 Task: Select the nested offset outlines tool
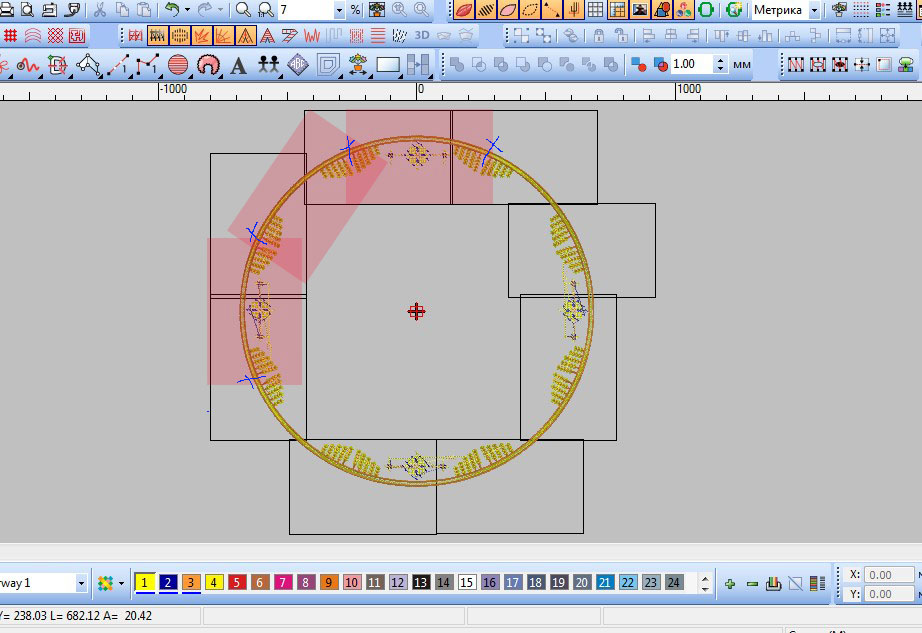click(328, 65)
